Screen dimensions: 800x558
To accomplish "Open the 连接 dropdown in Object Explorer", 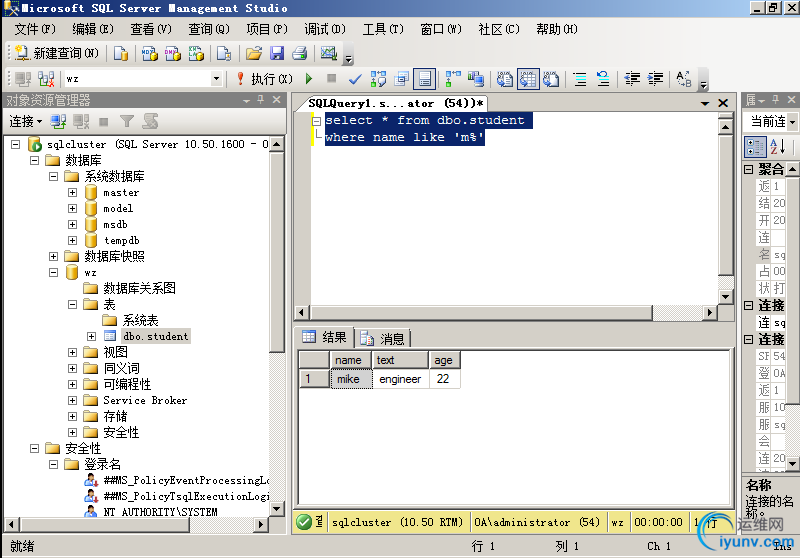I will pyautogui.click(x=26, y=121).
